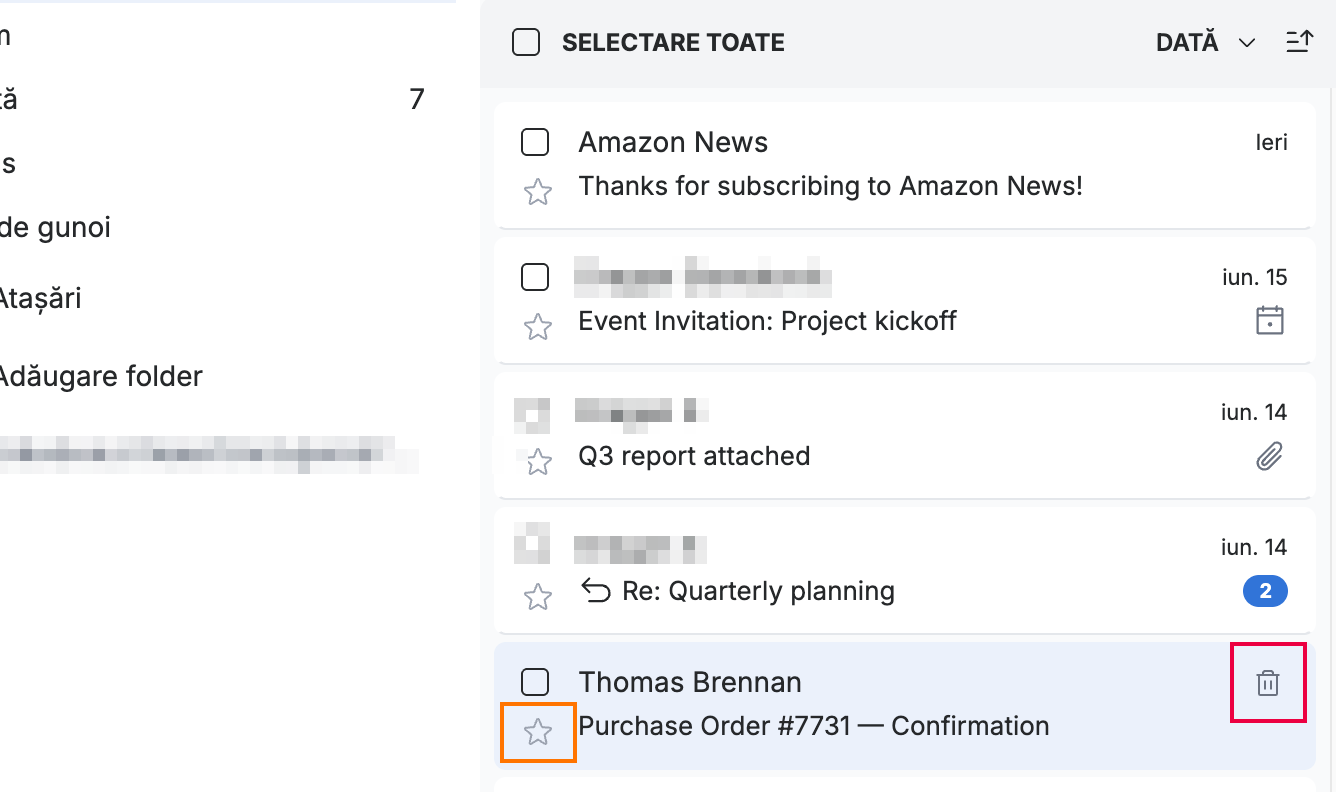
Task: Star the Amazon News email
Action: pyautogui.click(x=538, y=192)
